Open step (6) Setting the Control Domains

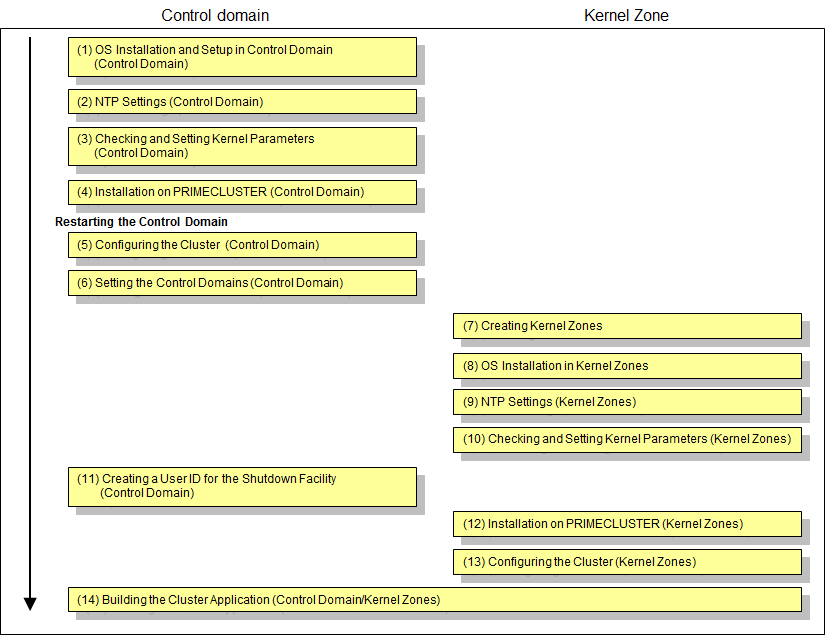(242, 283)
